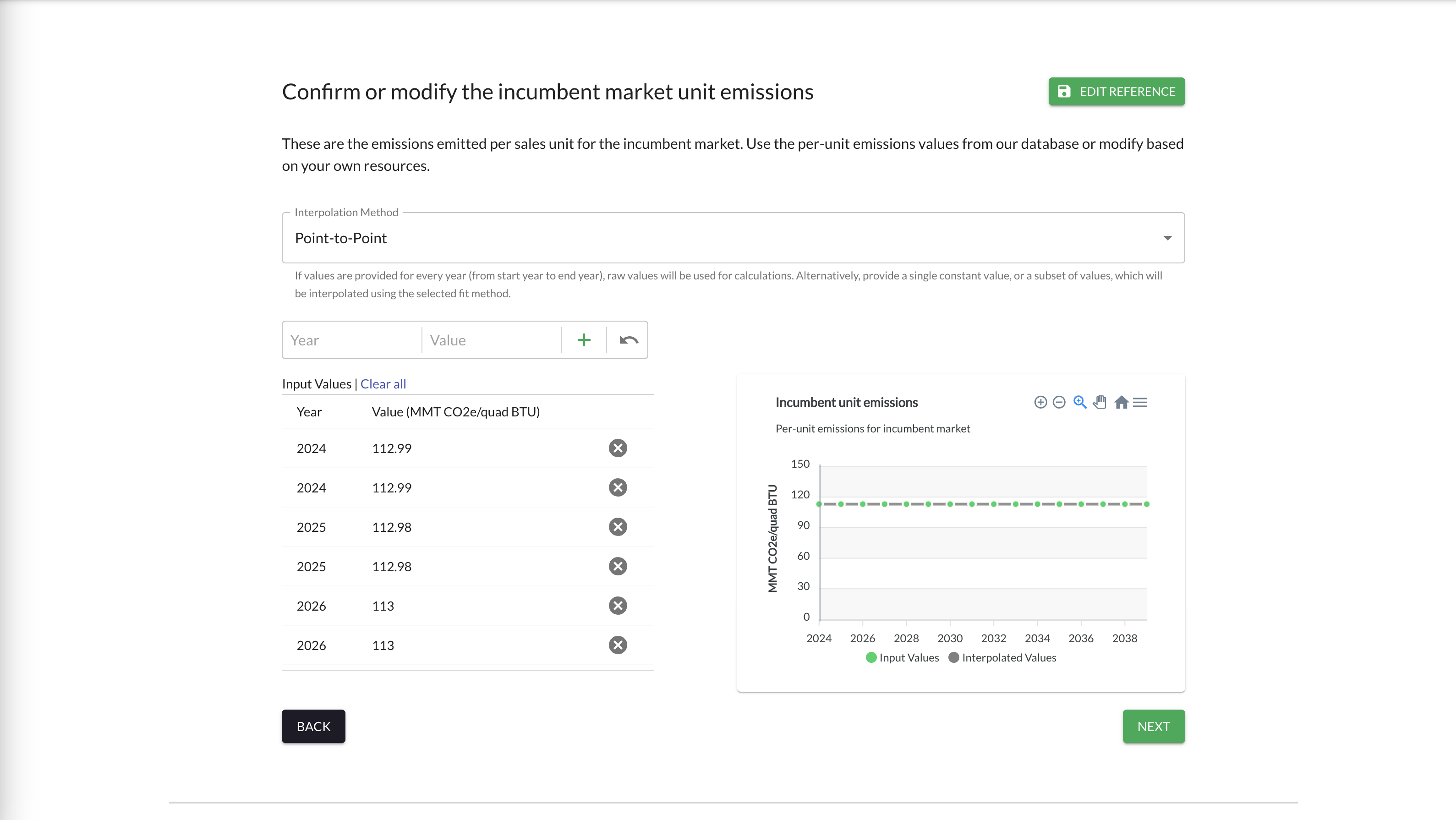Click the Point-to-Point dropdown arrow
Viewport: 1456px width, 820px height.
tap(1167, 238)
